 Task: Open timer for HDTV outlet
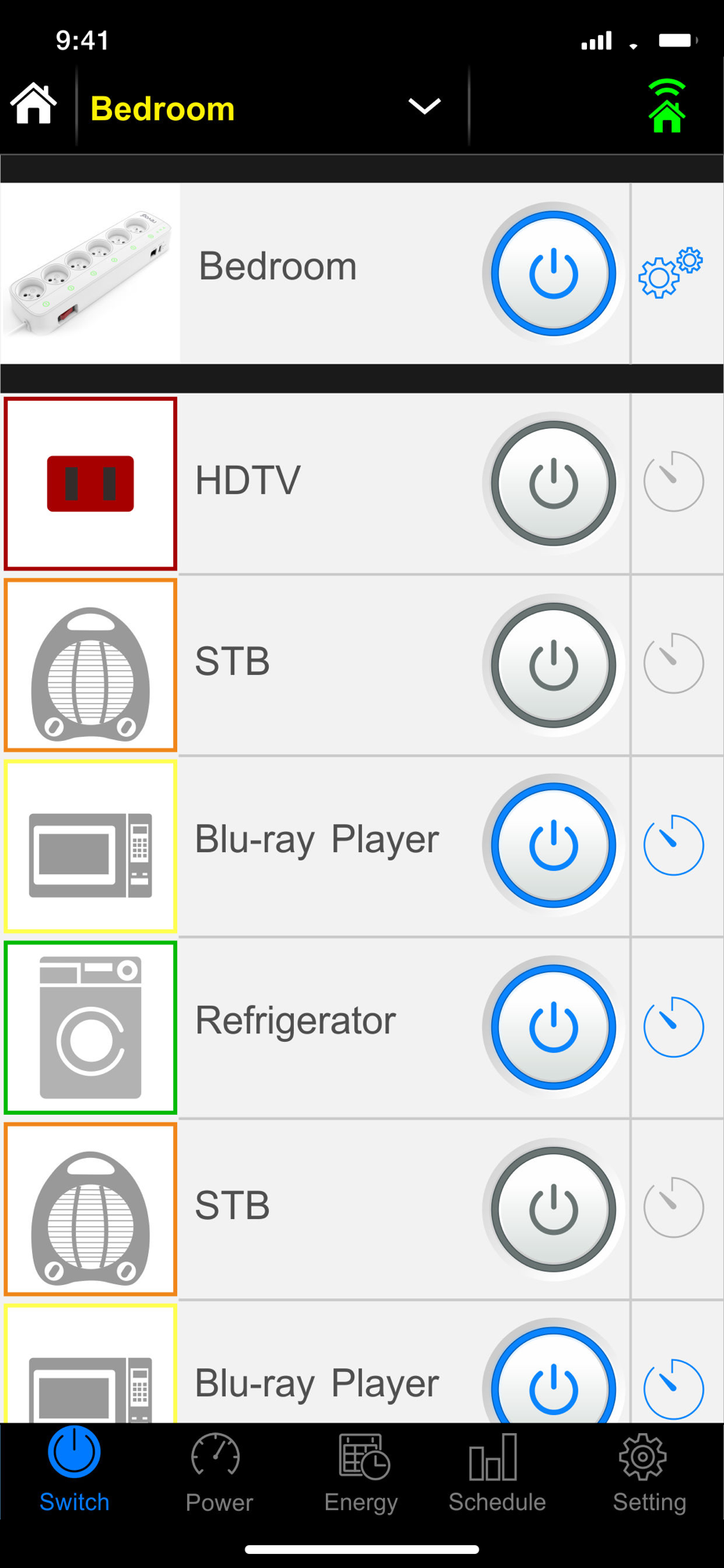[673, 481]
